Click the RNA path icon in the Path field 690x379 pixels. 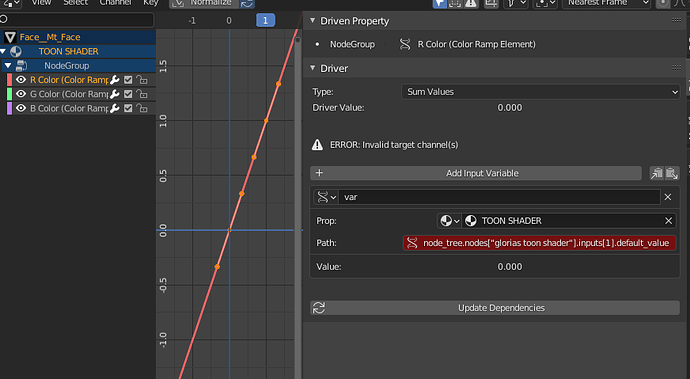click(x=412, y=243)
